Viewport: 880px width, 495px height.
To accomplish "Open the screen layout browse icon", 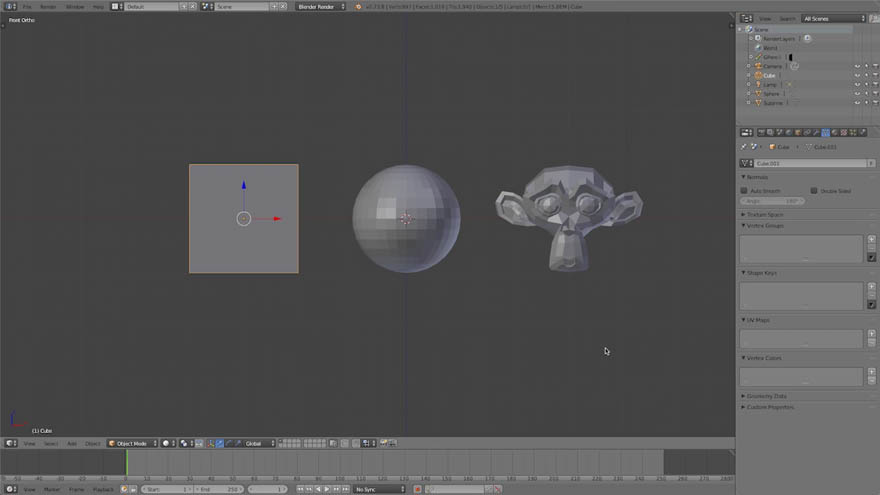I will tap(117, 7).
